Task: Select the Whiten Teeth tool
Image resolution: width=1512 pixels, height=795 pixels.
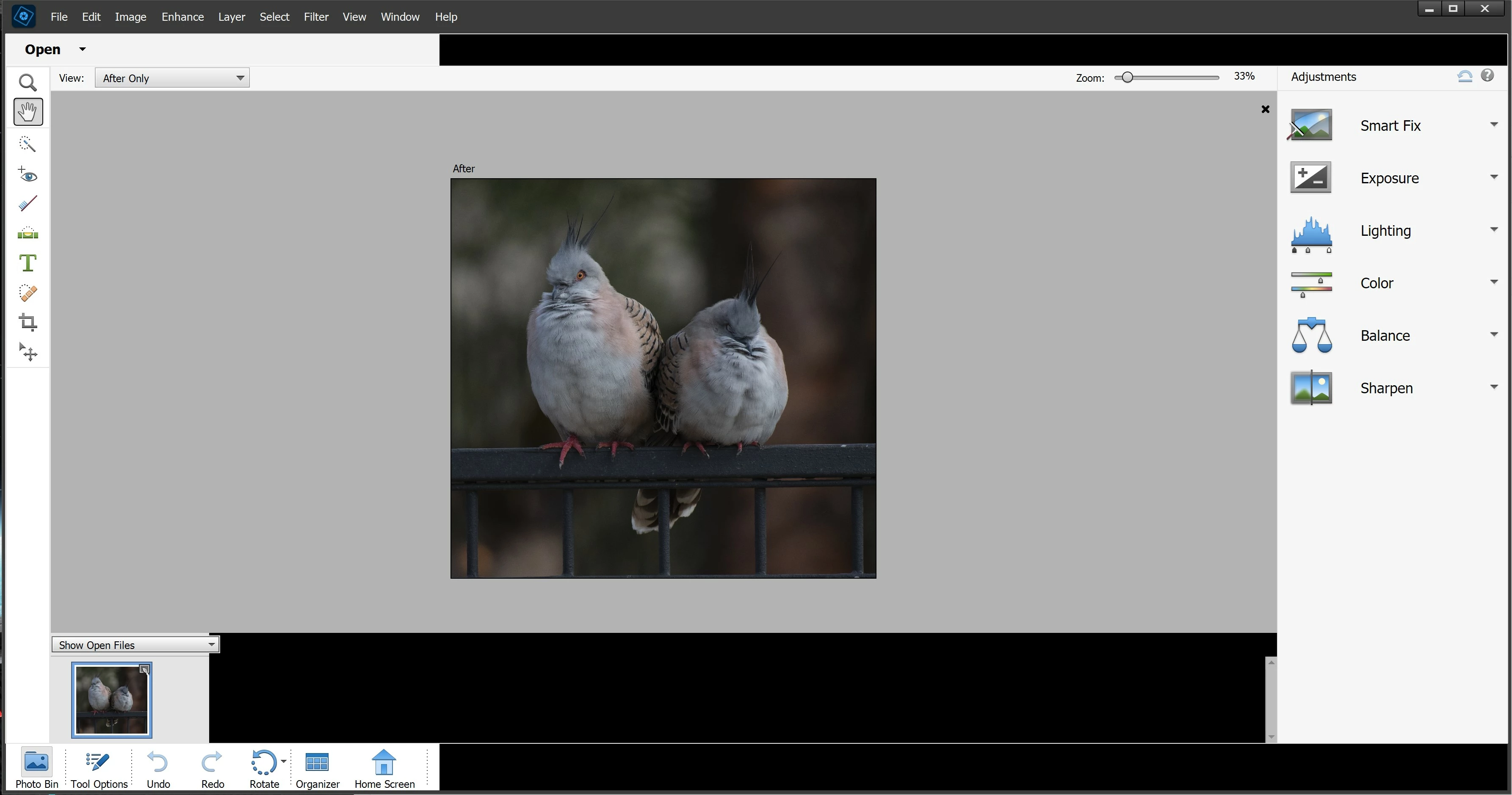Action: click(x=28, y=204)
